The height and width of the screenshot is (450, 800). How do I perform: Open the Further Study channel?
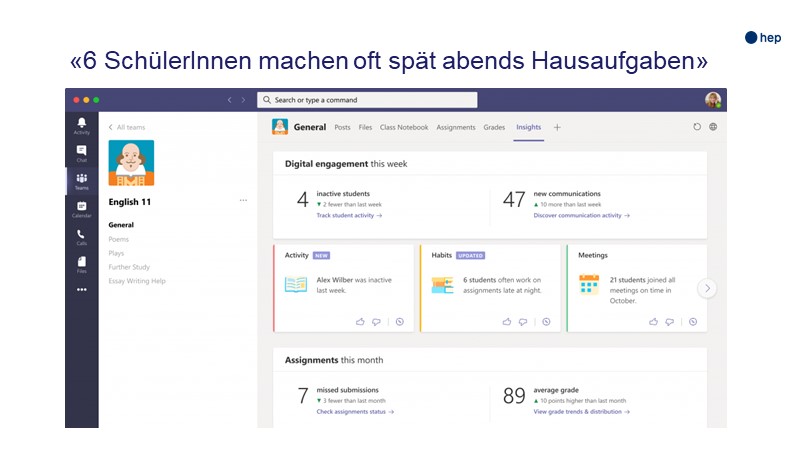[x=129, y=267]
